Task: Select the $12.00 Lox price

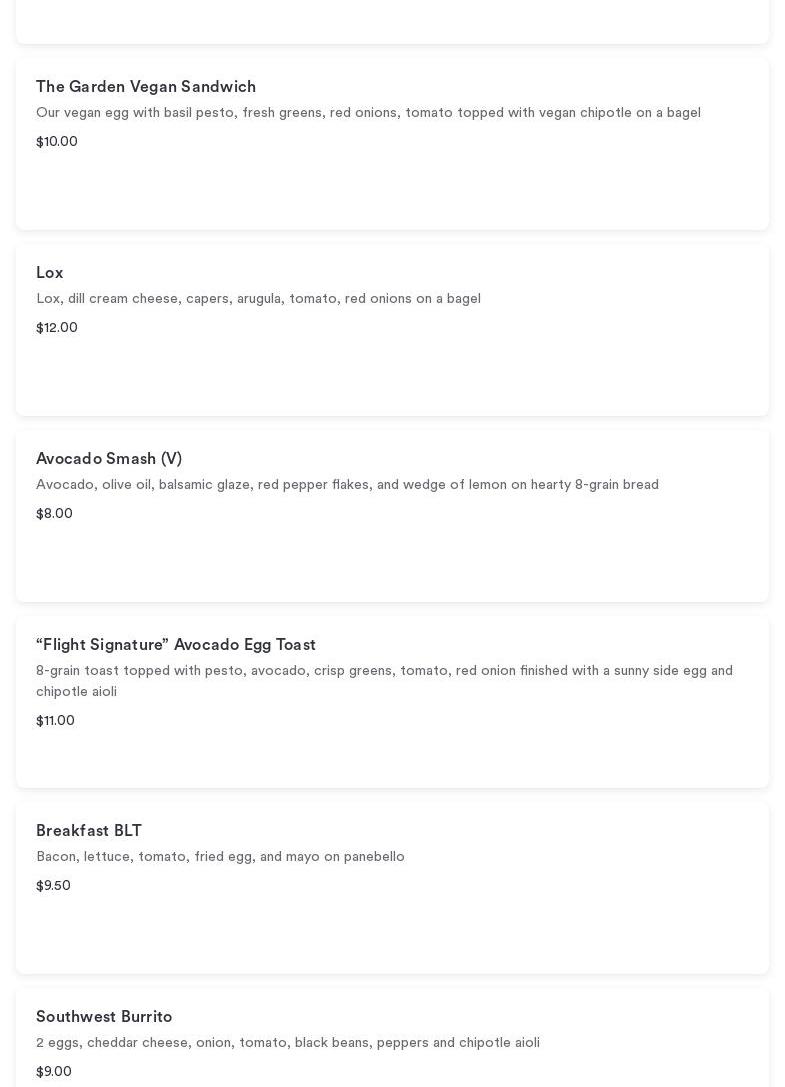Action: (x=57, y=328)
